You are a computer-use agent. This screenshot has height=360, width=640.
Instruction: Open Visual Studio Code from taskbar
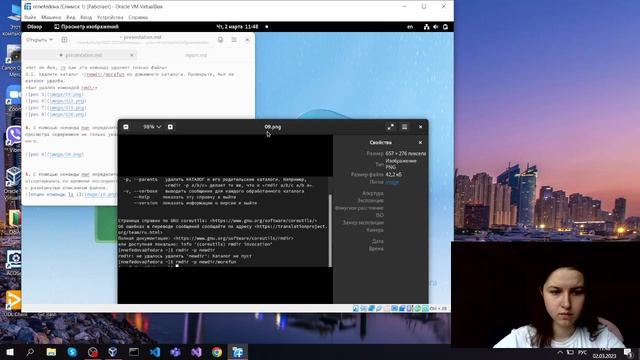pyautogui.click(x=155, y=352)
